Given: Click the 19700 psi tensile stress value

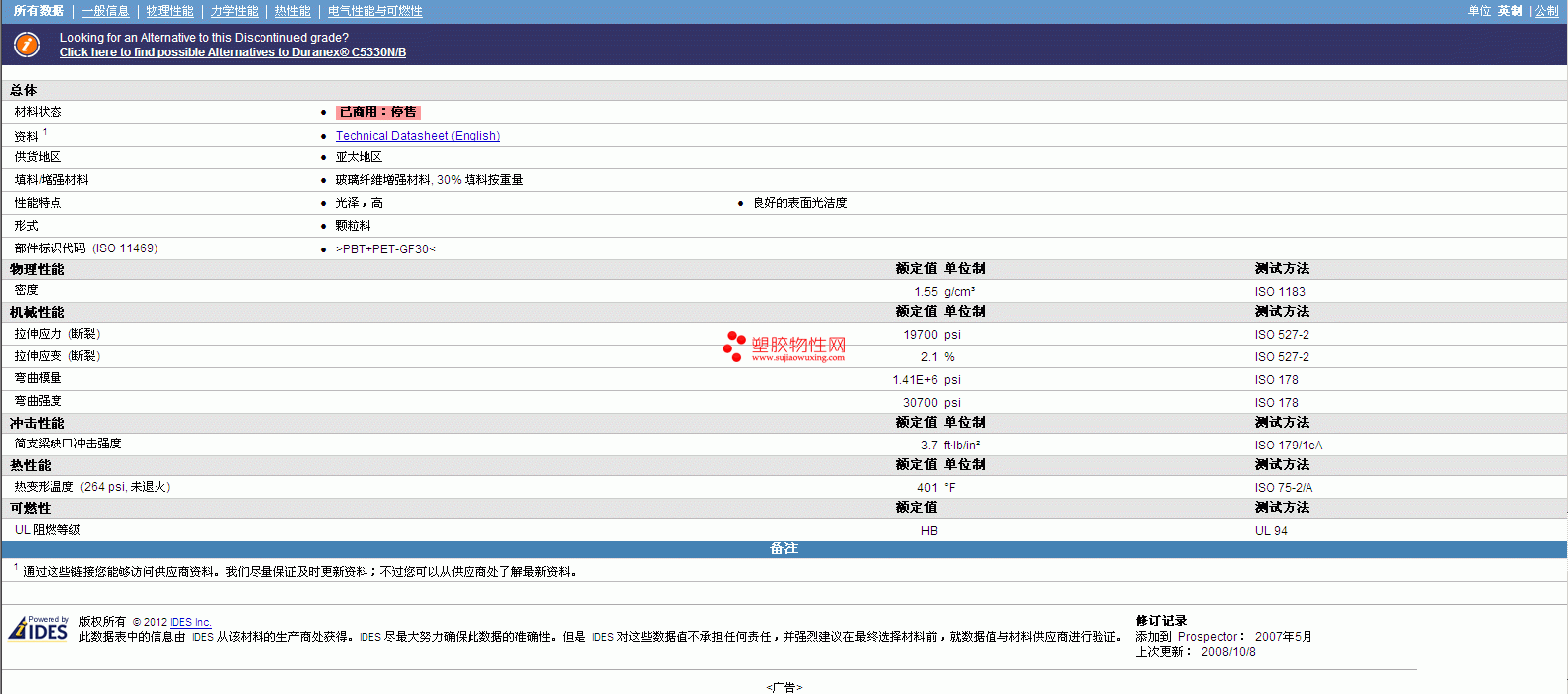Looking at the screenshot, I should (932, 335).
